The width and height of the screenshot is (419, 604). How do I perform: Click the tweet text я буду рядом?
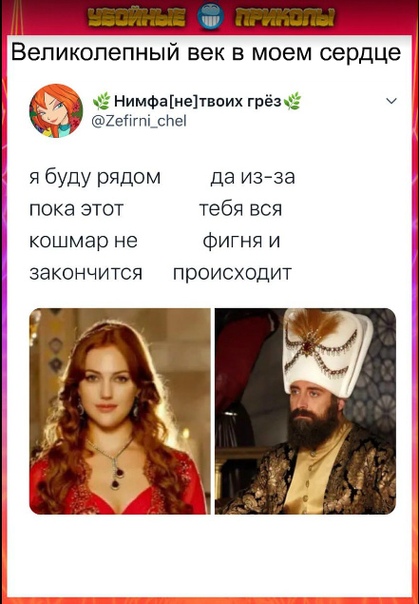[x=95, y=177]
